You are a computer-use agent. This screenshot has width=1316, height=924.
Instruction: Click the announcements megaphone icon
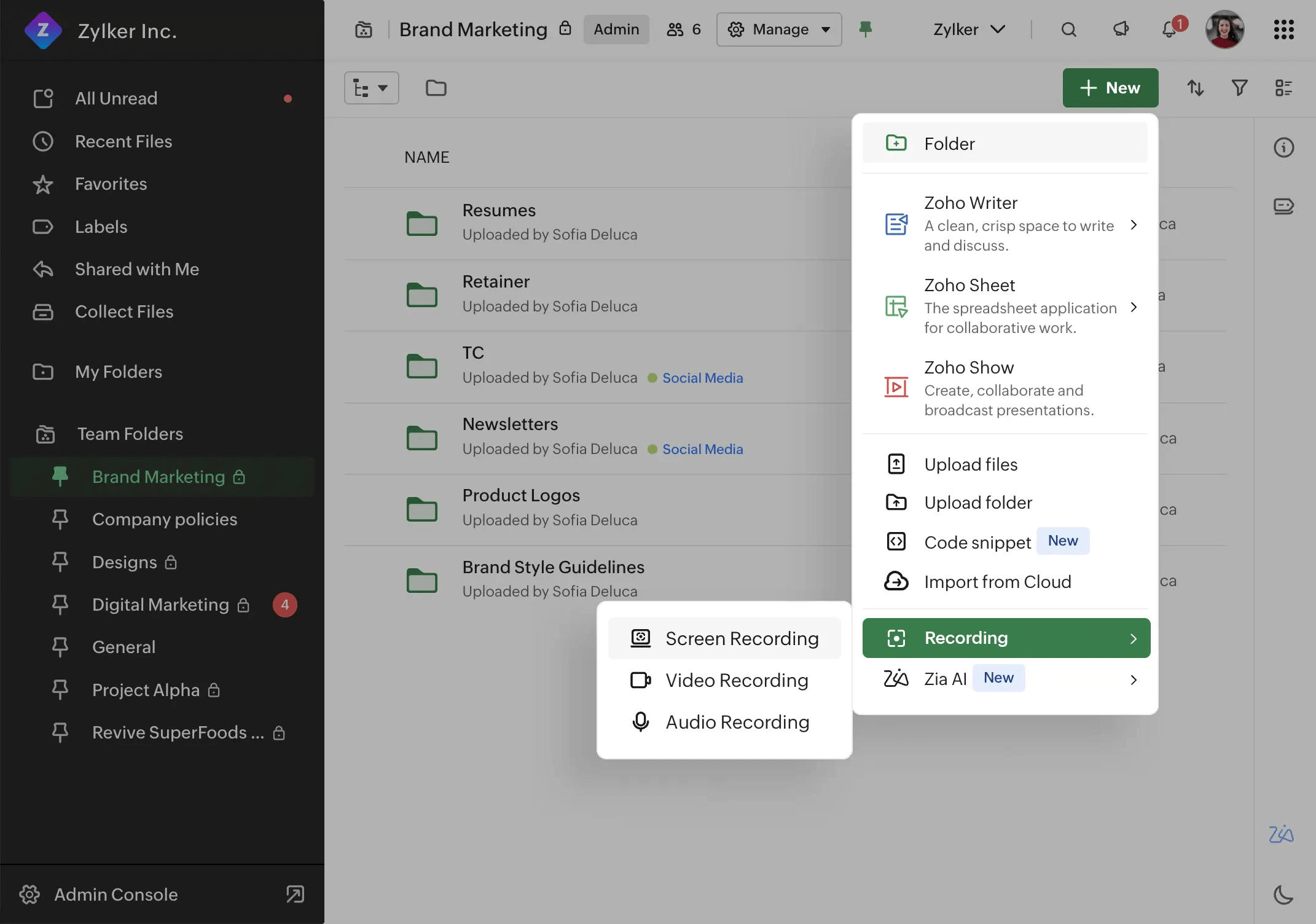click(1121, 29)
